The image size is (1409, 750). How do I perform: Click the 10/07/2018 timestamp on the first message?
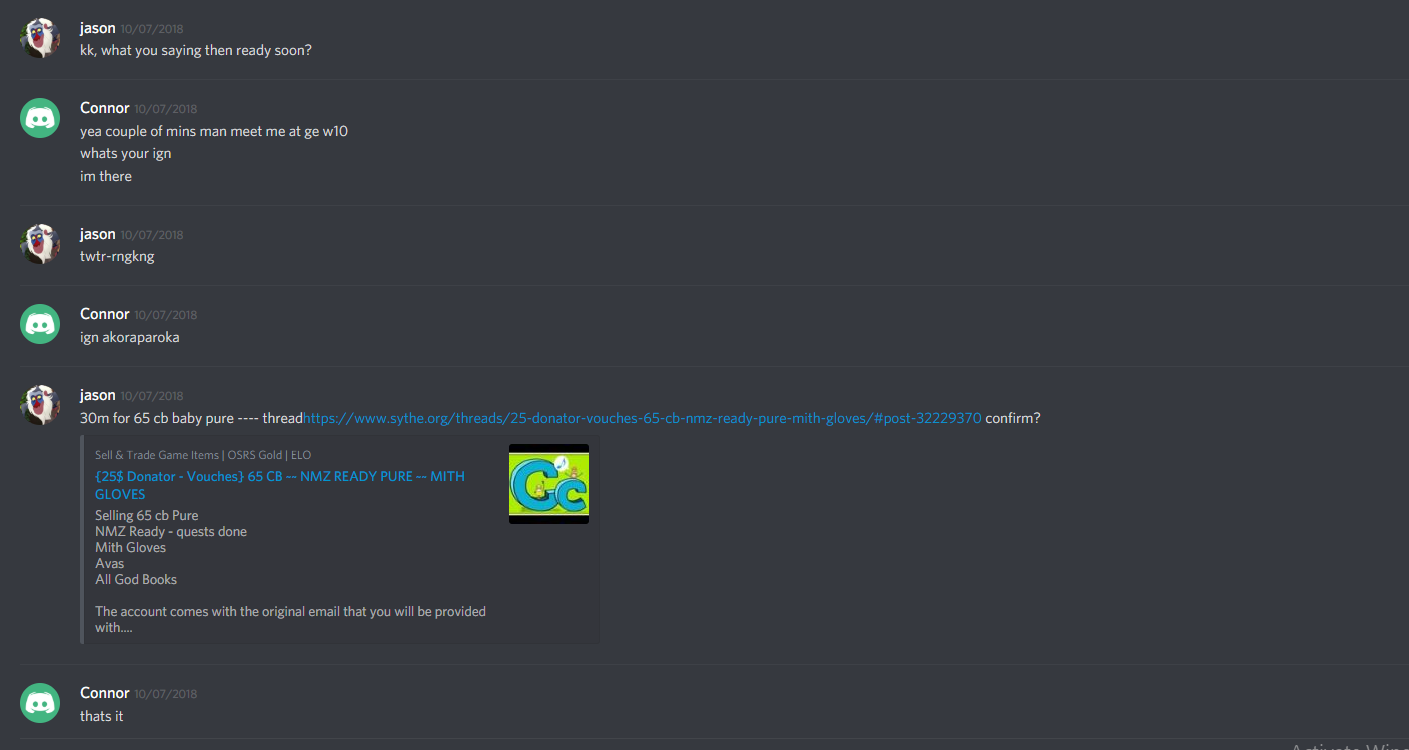coord(152,29)
